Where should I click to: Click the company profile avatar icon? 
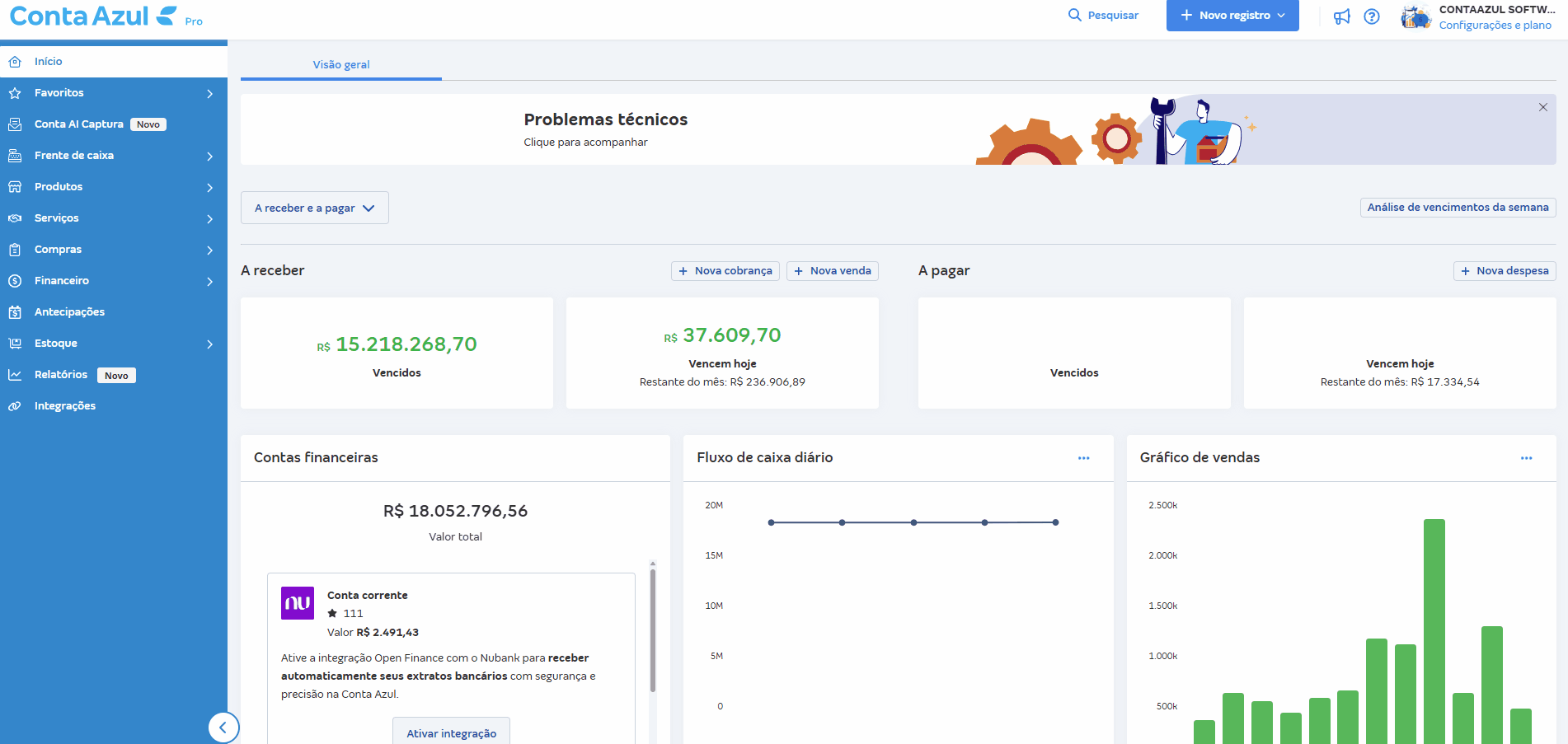pyautogui.click(x=1416, y=16)
